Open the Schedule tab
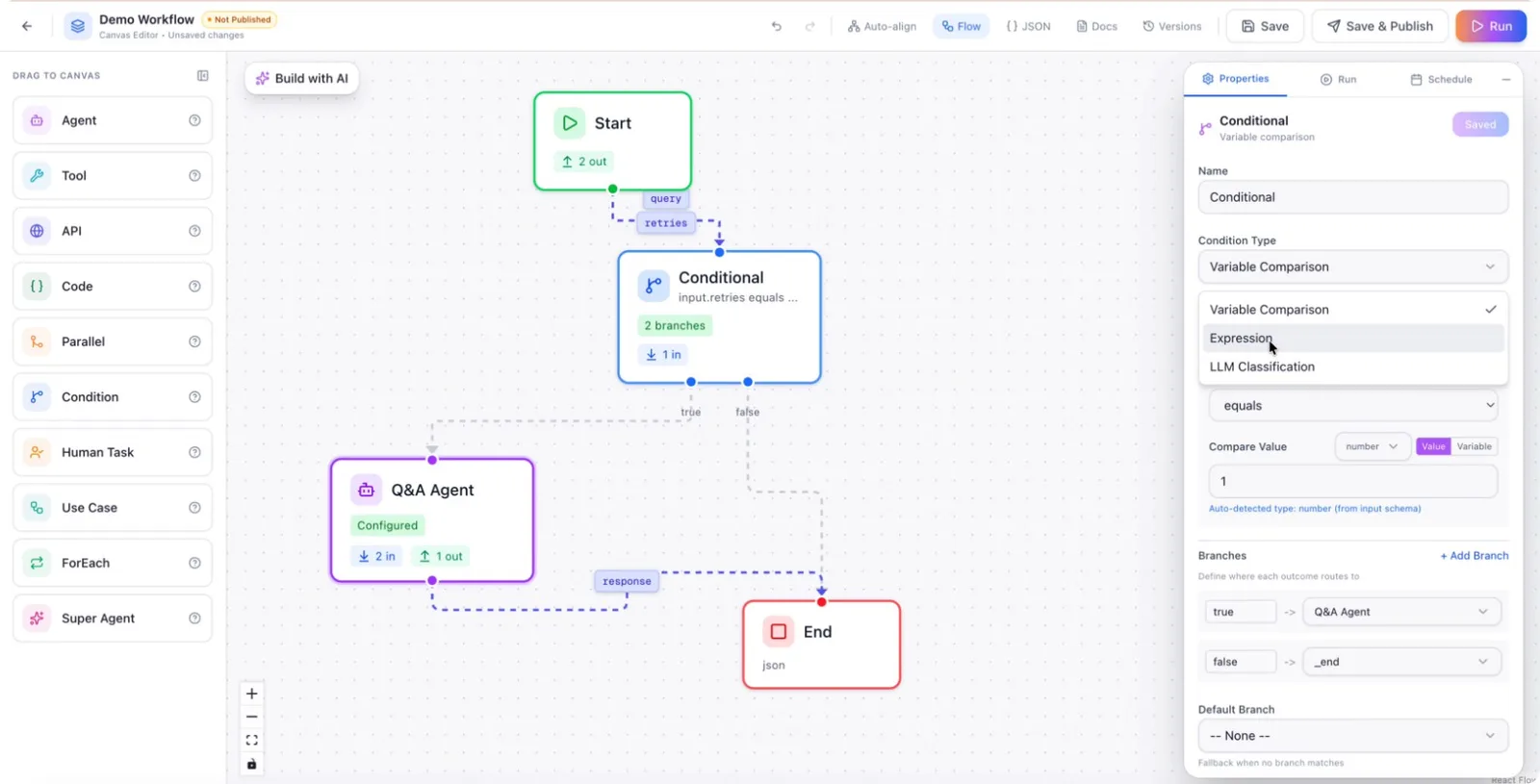 [x=1441, y=79]
